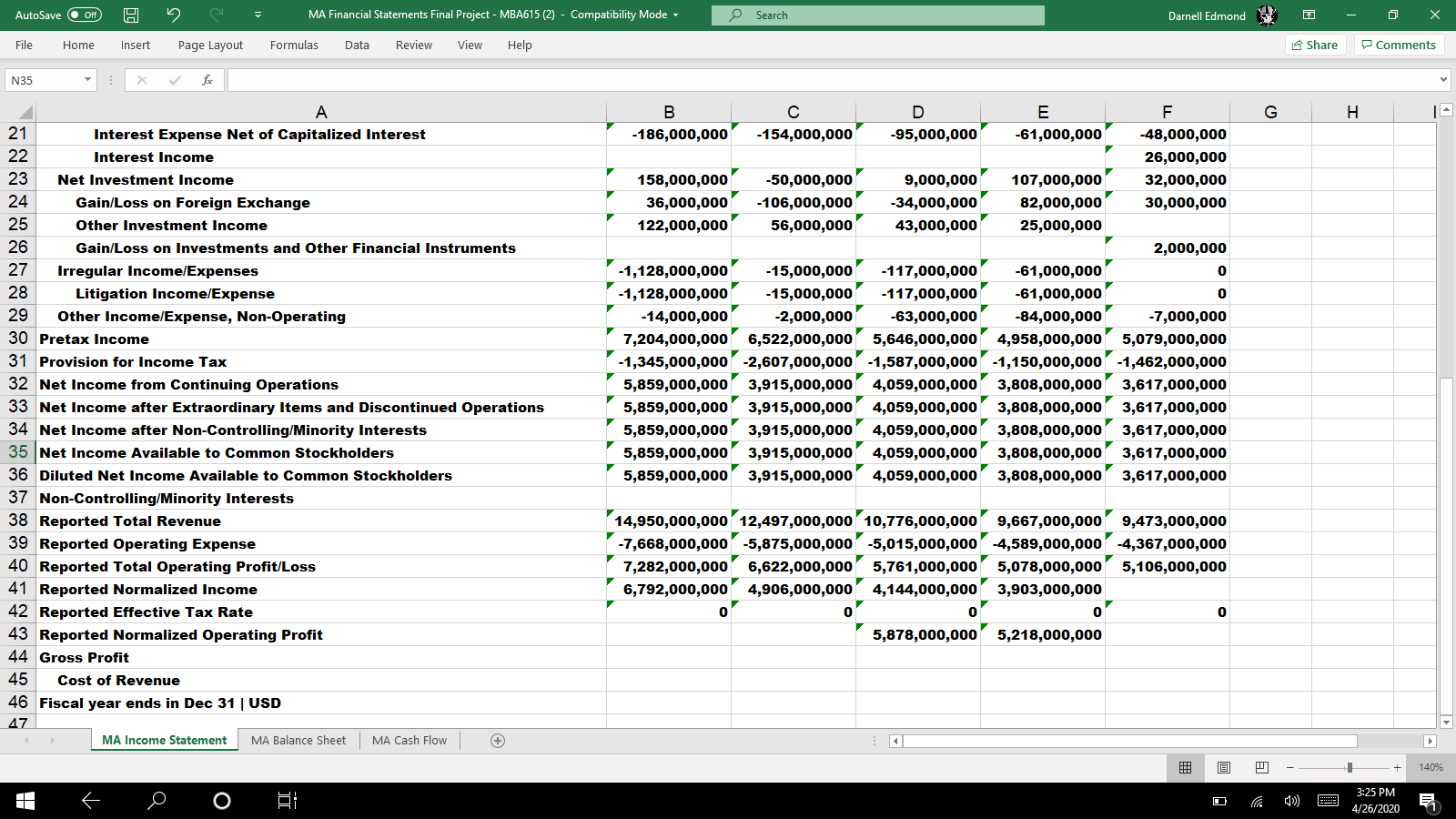Click the zoom out minus button

[x=1290, y=767]
